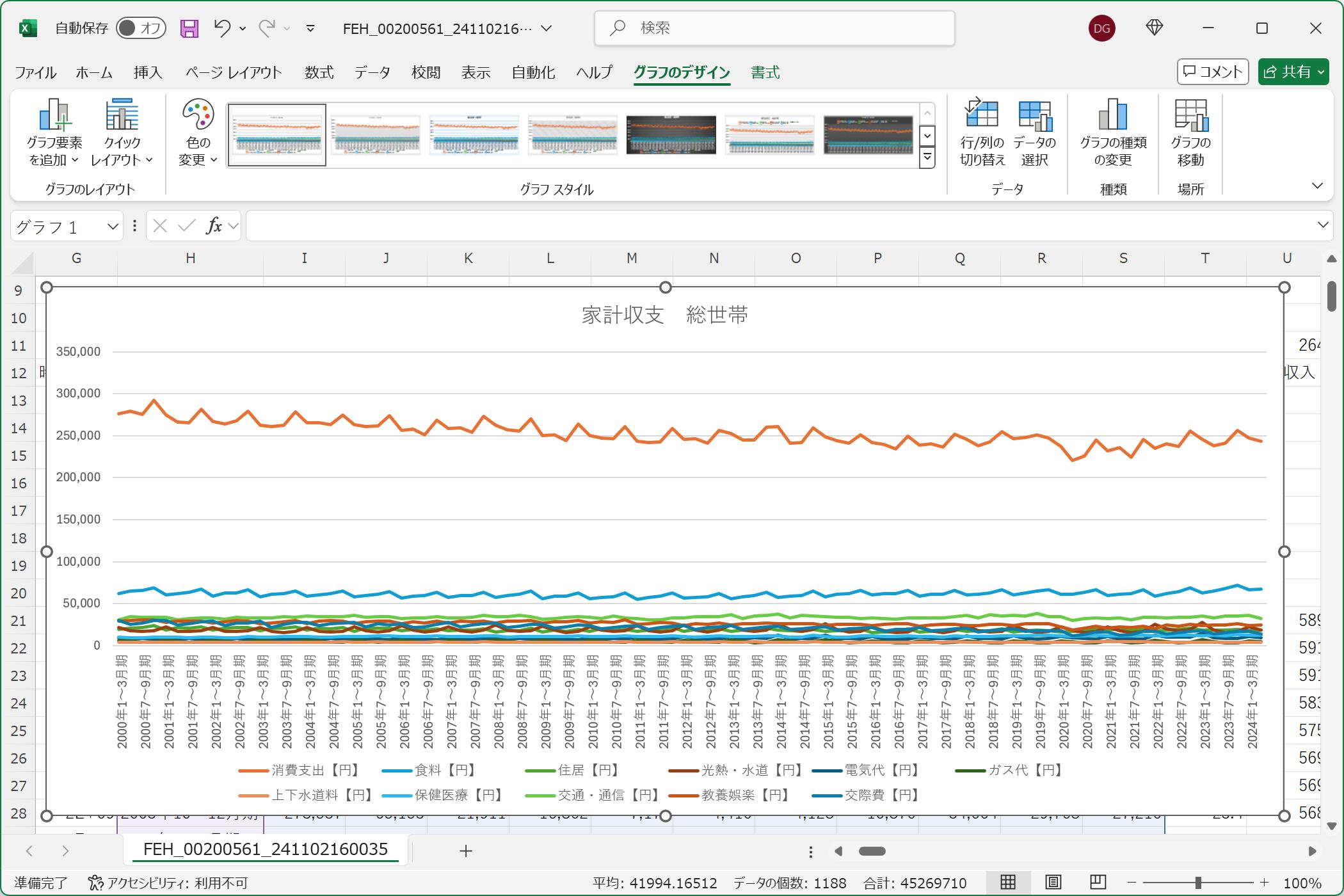Screen dimensions: 1344x896
Task: Select the second chart style thumbnail
Action: (x=376, y=135)
